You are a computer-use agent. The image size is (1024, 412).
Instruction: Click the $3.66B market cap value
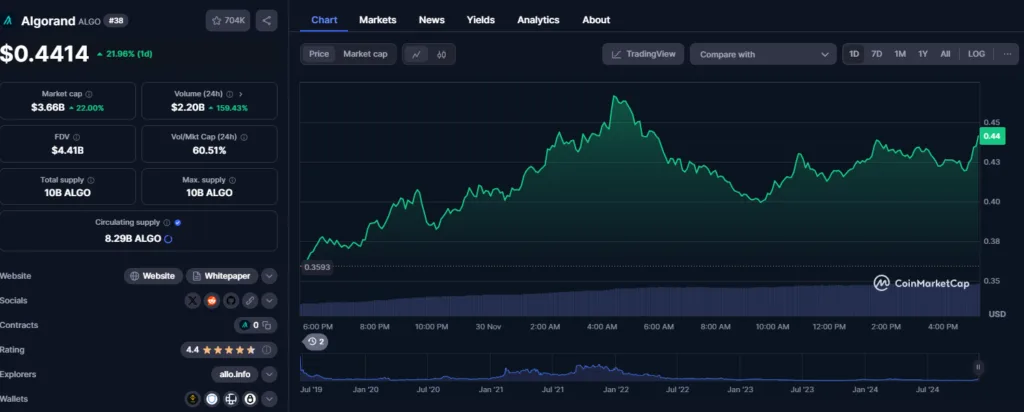(48, 107)
